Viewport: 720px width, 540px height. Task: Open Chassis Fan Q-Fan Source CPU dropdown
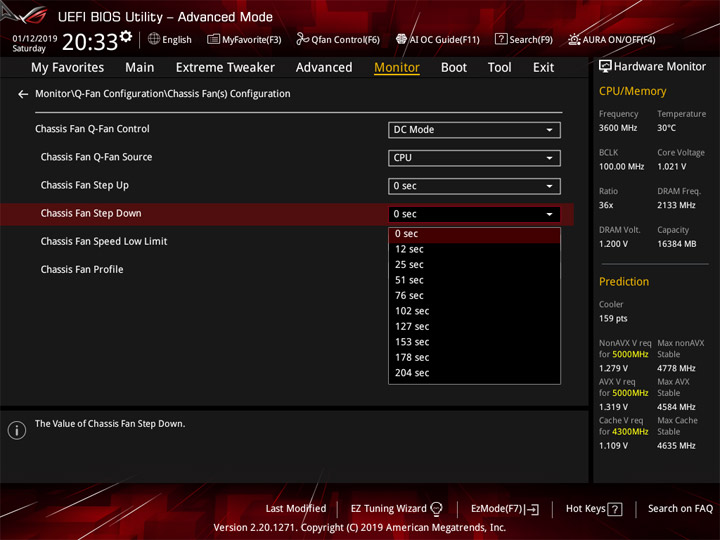(x=474, y=158)
